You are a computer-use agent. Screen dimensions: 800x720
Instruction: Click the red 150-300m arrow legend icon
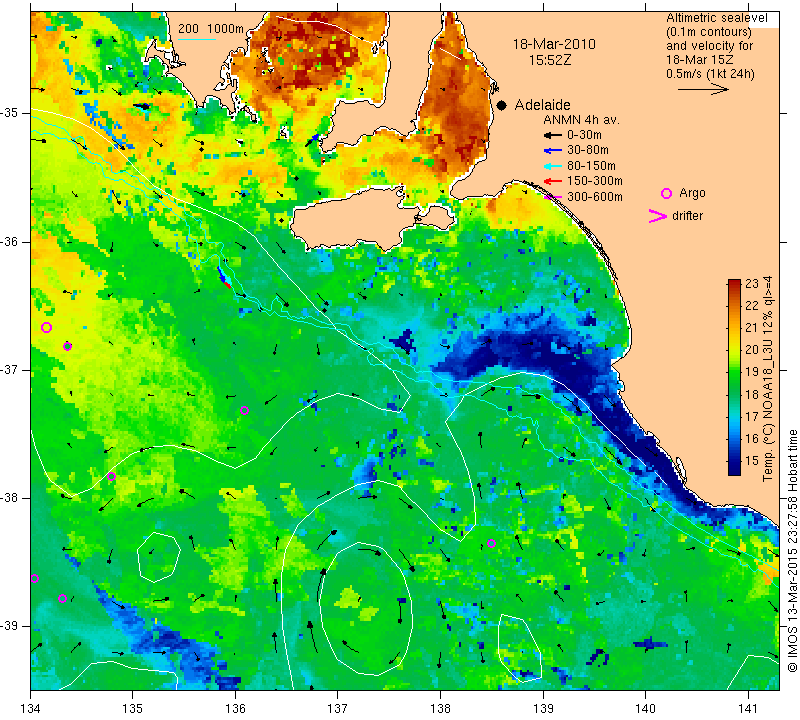click(553, 181)
